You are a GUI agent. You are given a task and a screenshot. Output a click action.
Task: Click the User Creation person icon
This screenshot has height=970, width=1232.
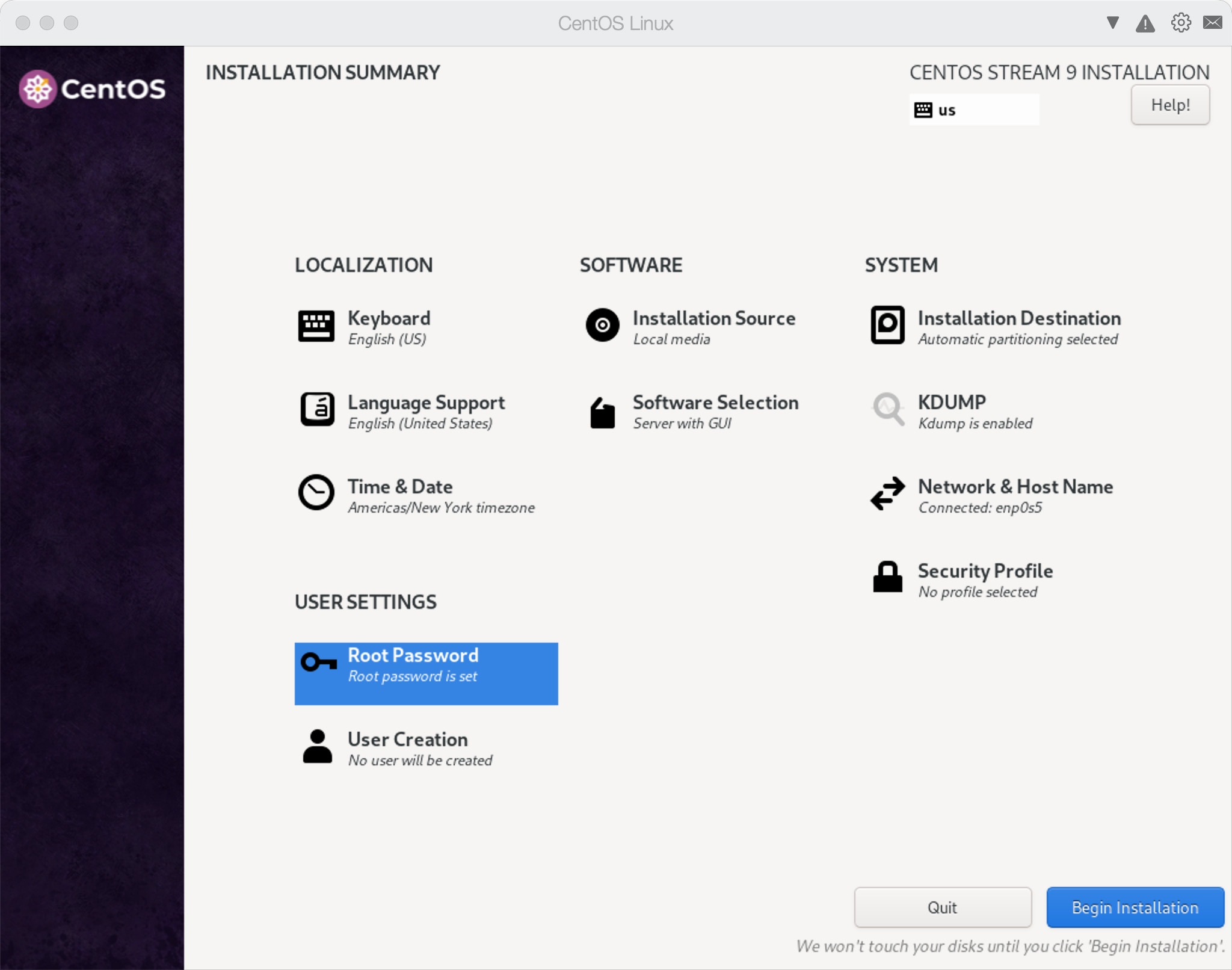click(x=317, y=747)
